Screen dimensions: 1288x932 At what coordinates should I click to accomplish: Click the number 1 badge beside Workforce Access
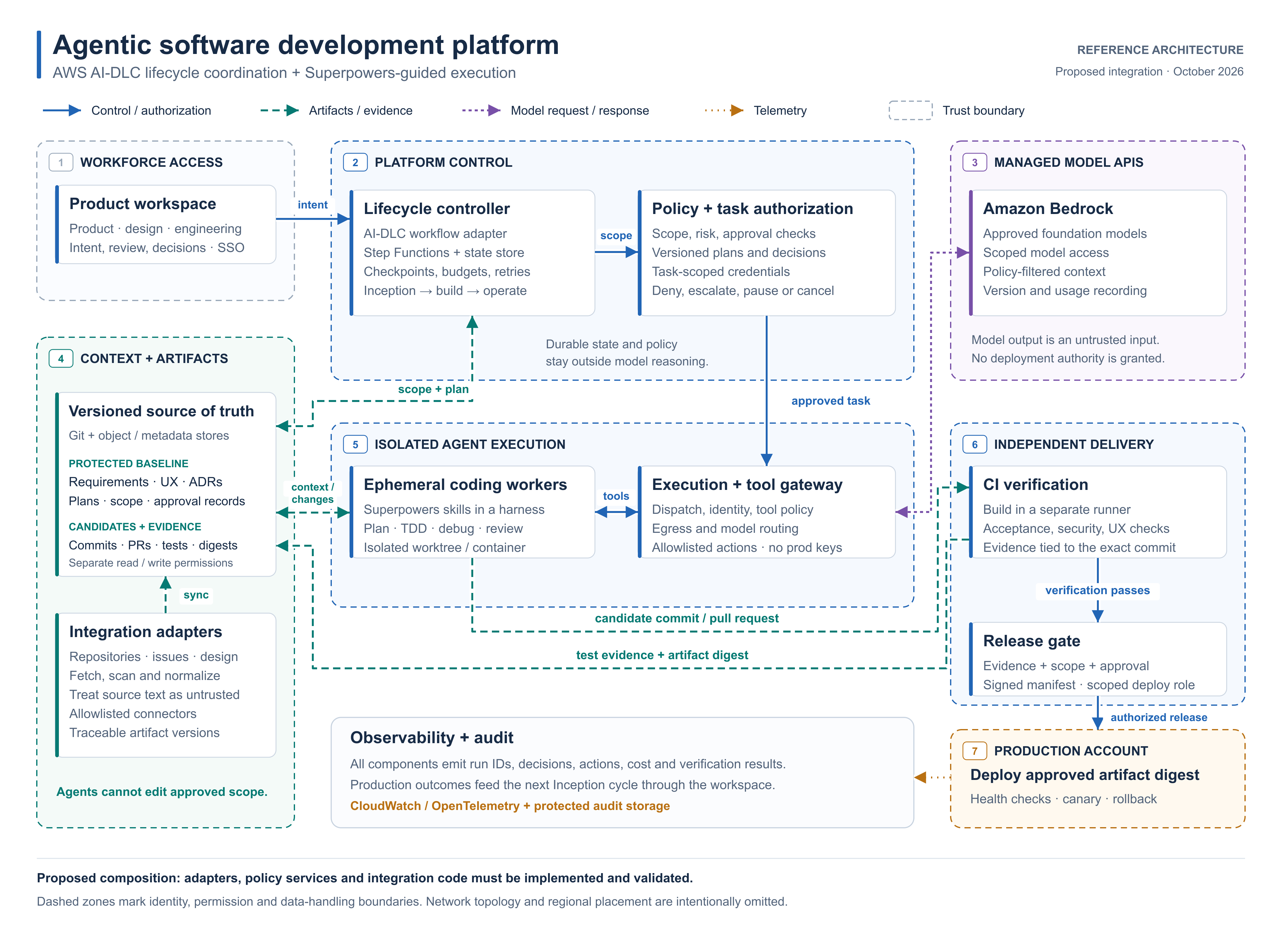tap(61, 162)
